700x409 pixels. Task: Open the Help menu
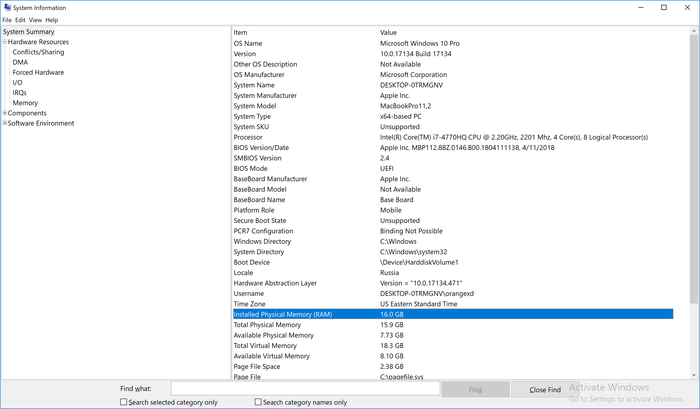pyautogui.click(x=52, y=20)
